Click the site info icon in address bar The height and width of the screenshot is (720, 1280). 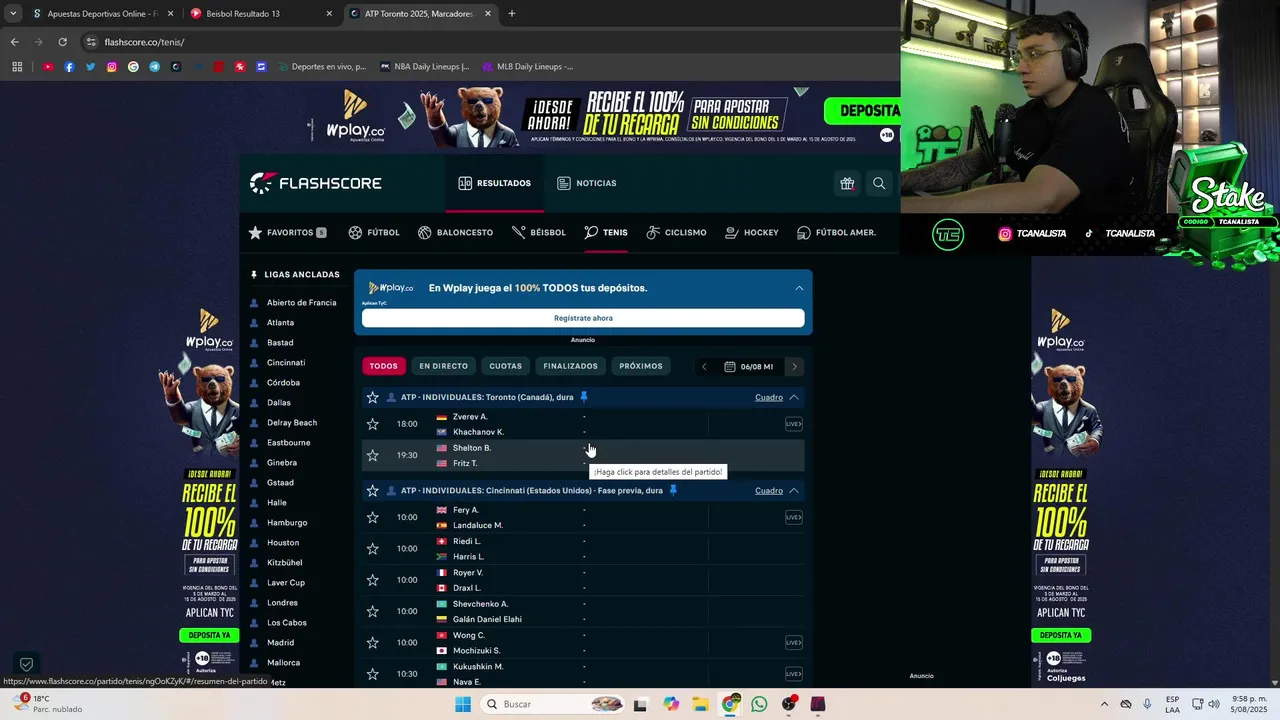91,42
